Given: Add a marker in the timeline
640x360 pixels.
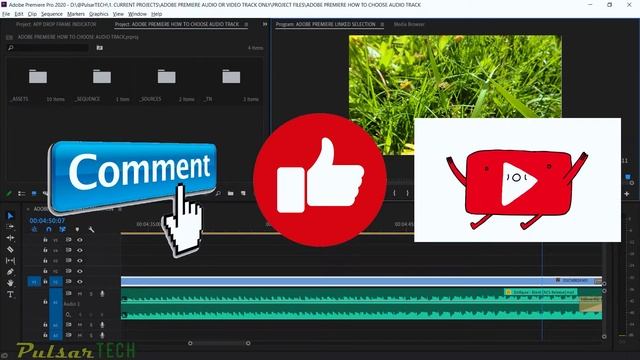Looking at the screenshot, I should (77, 230).
